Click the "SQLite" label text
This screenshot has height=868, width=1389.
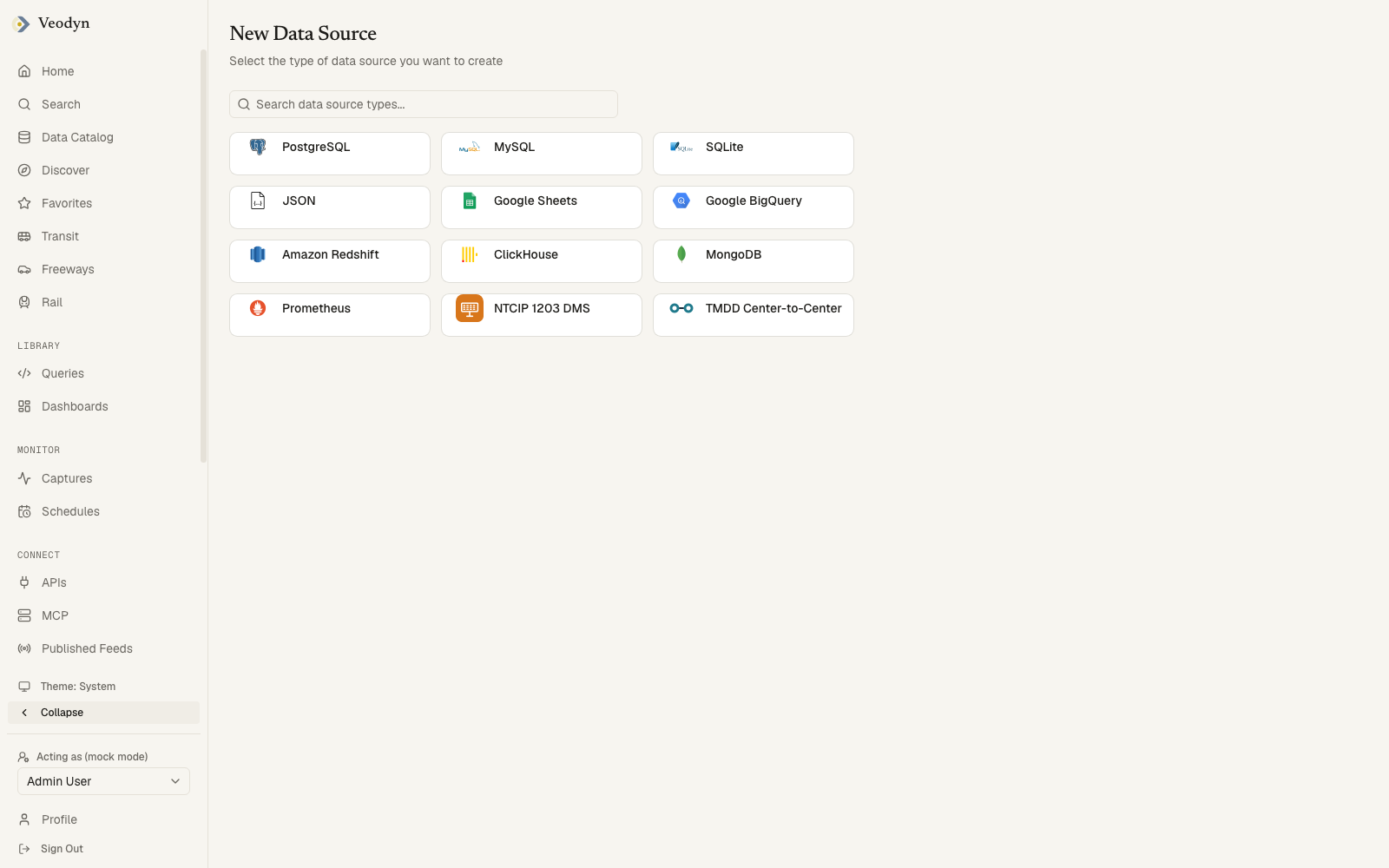[725, 147]
